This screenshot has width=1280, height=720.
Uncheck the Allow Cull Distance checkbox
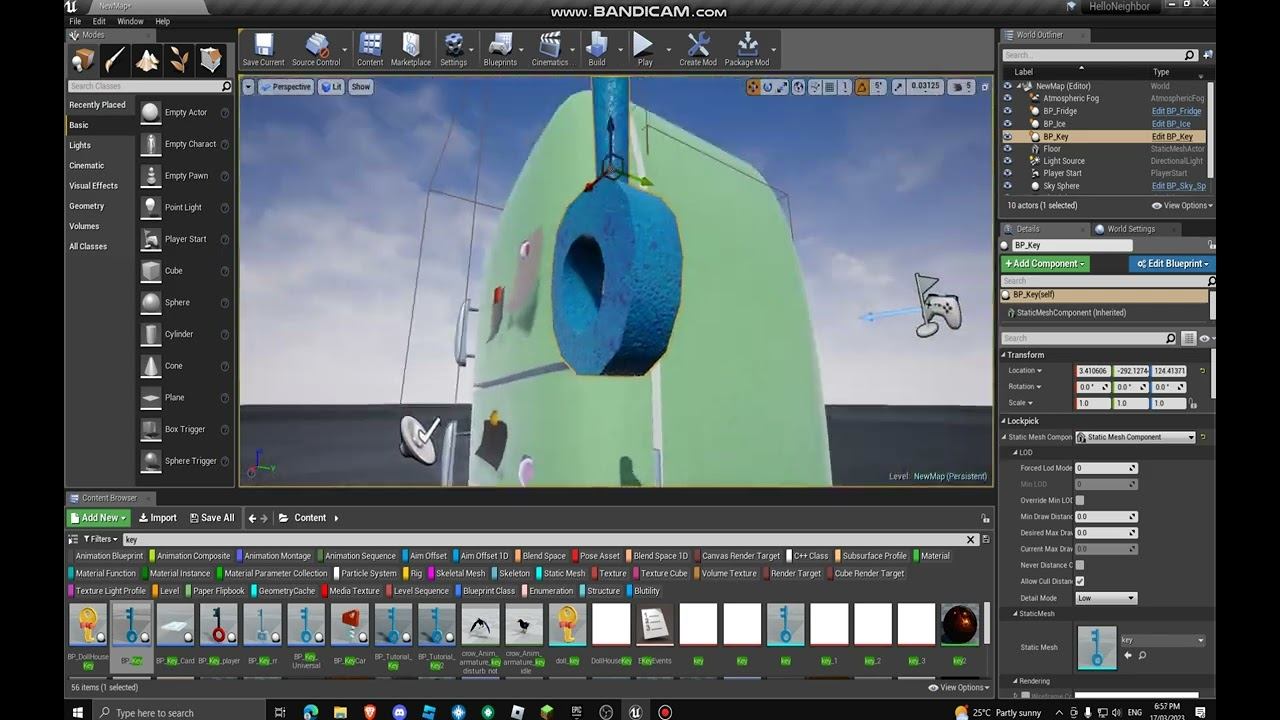[x=1080, y=581]
